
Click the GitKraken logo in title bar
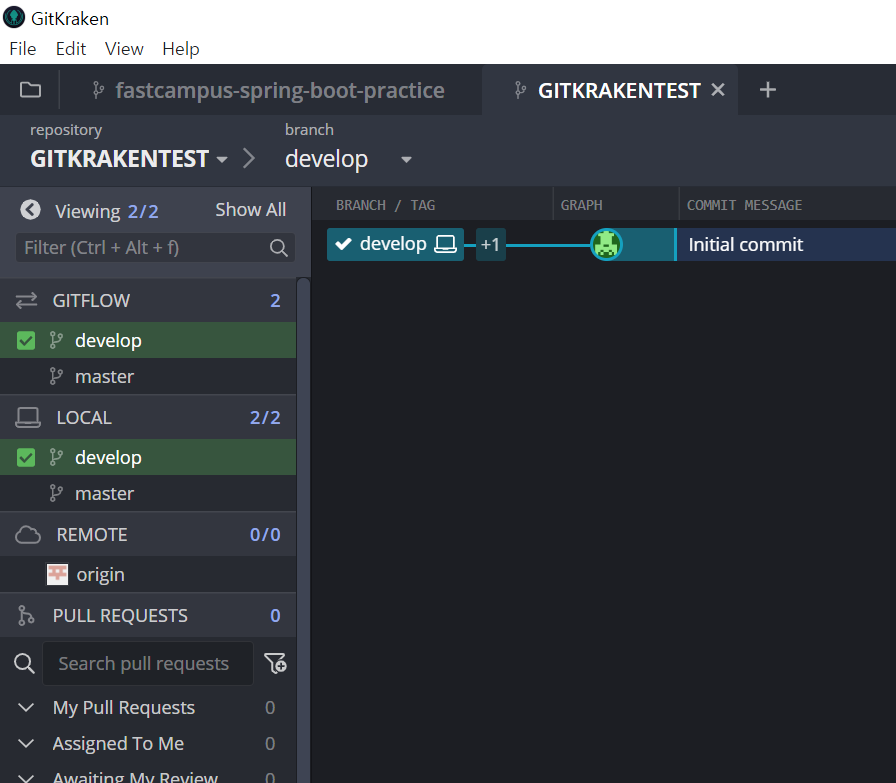[x=14, y=17]
